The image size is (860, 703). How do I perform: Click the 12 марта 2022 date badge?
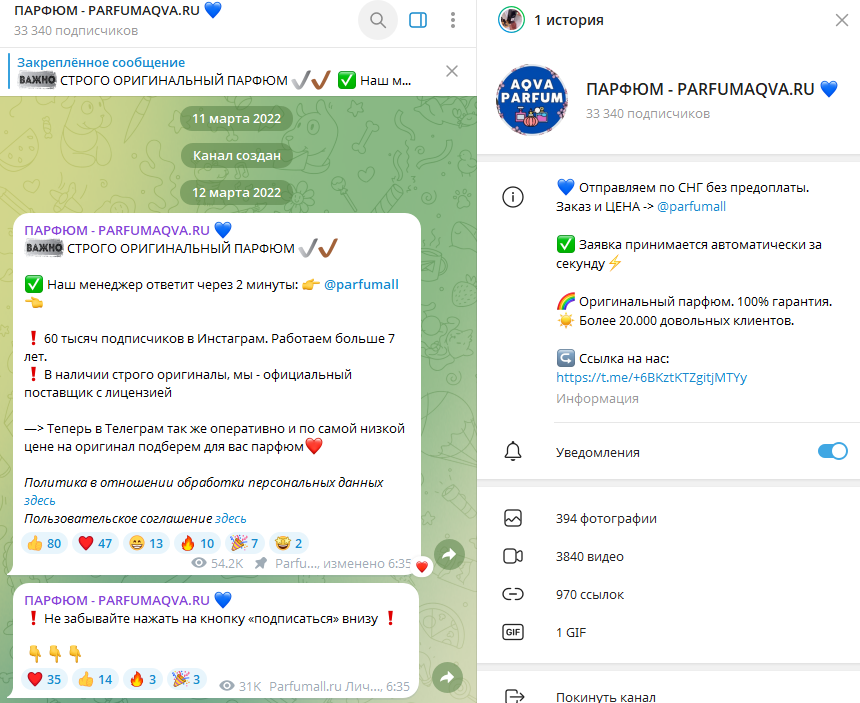[236, 192]
